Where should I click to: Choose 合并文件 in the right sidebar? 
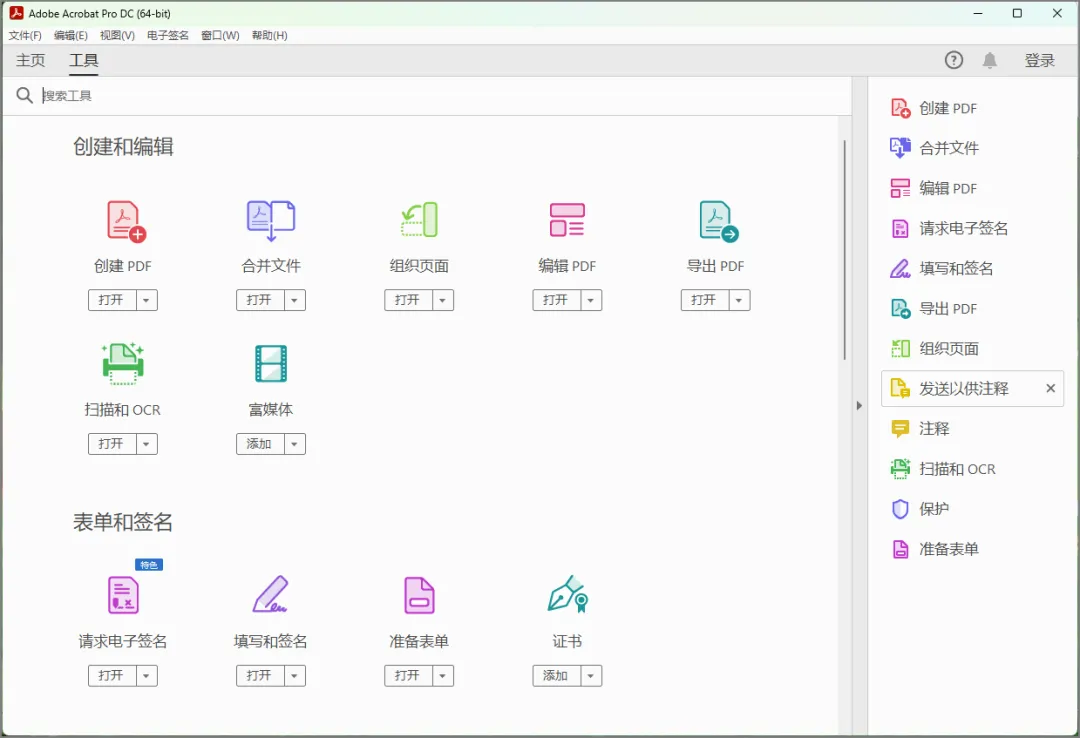tap(972, 148)
